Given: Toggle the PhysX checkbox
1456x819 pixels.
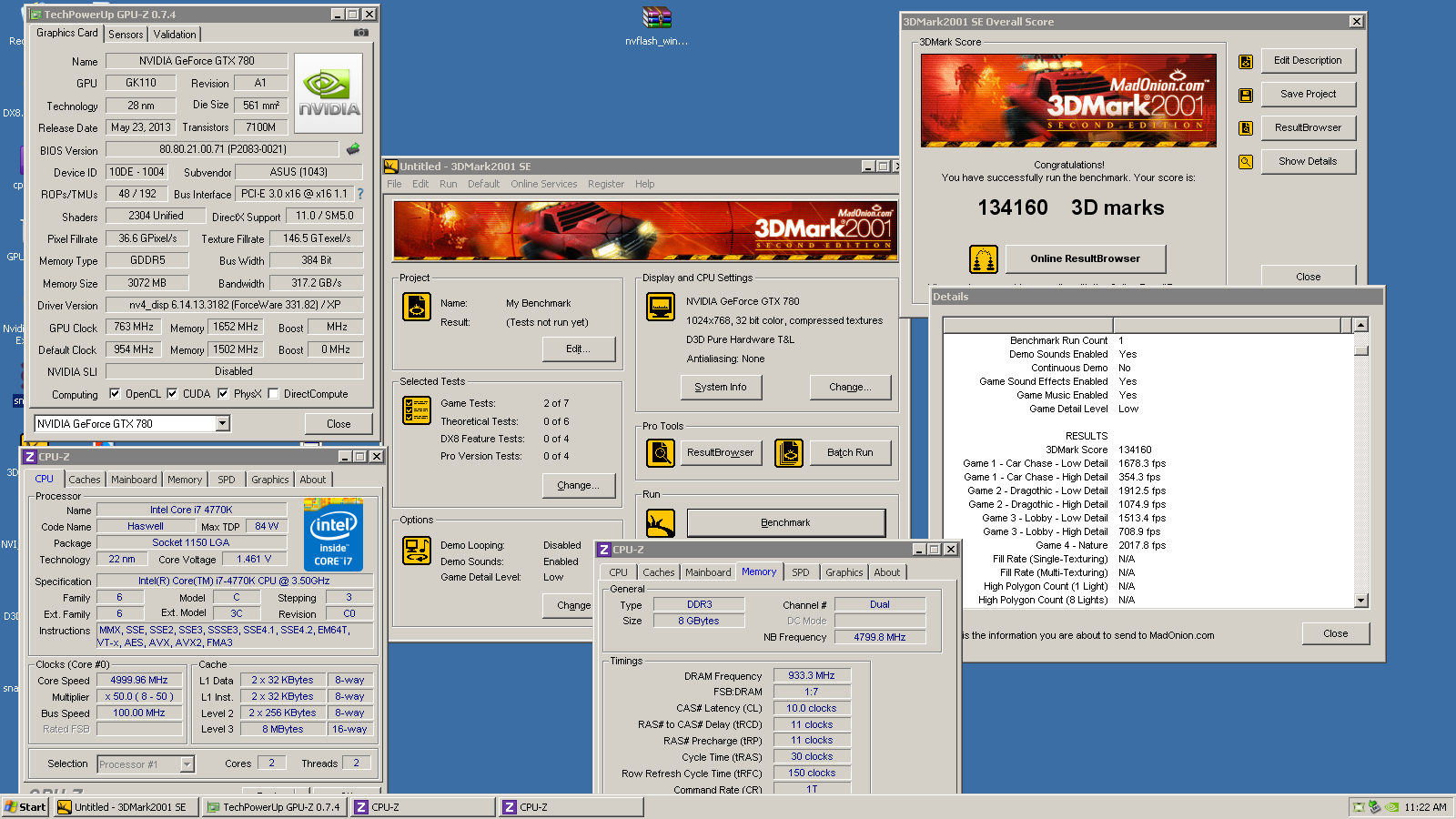Looking at the screenshot, I should (x=223, y=394).
